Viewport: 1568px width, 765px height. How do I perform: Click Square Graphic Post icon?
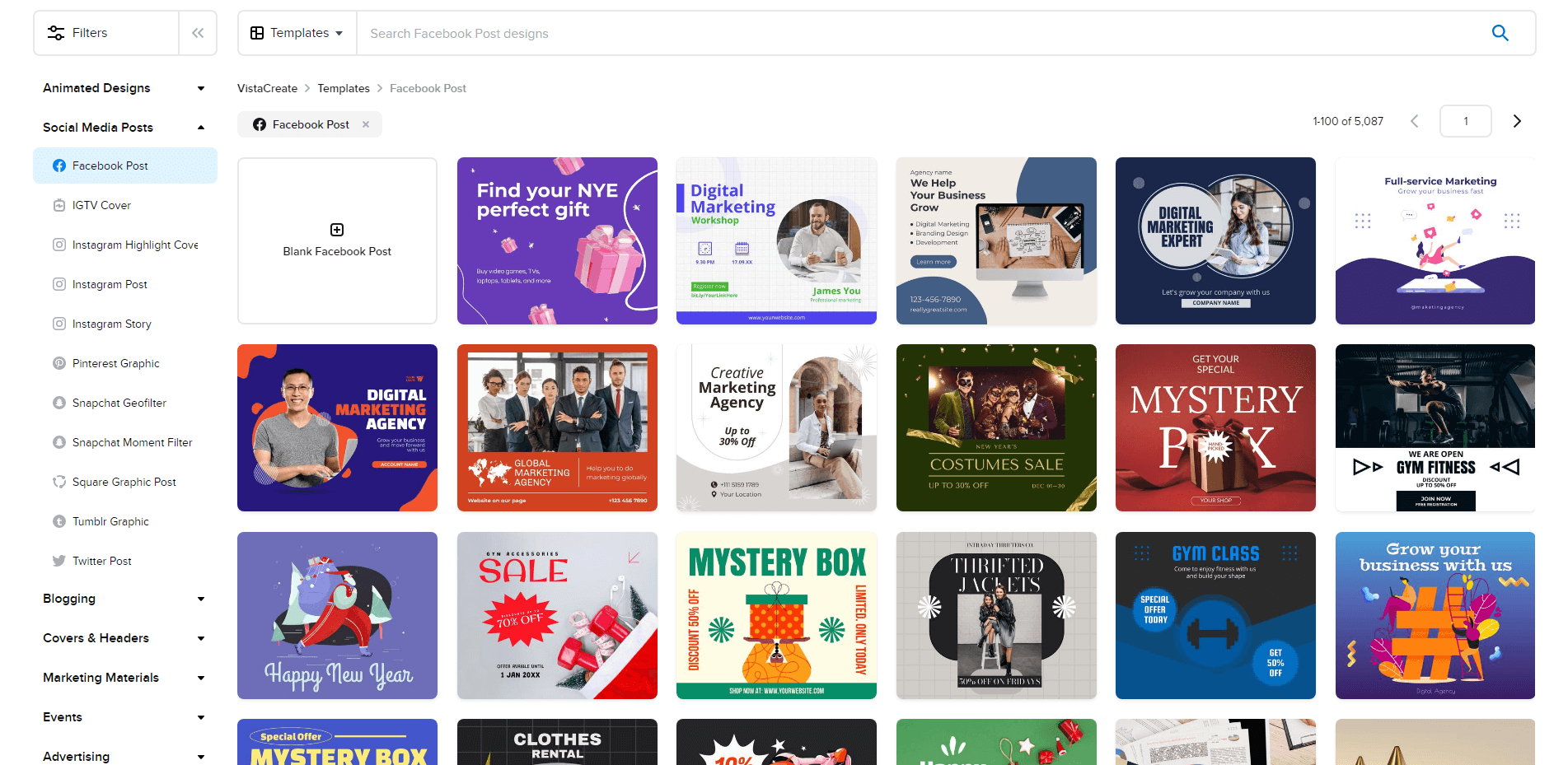click(59, 482)
